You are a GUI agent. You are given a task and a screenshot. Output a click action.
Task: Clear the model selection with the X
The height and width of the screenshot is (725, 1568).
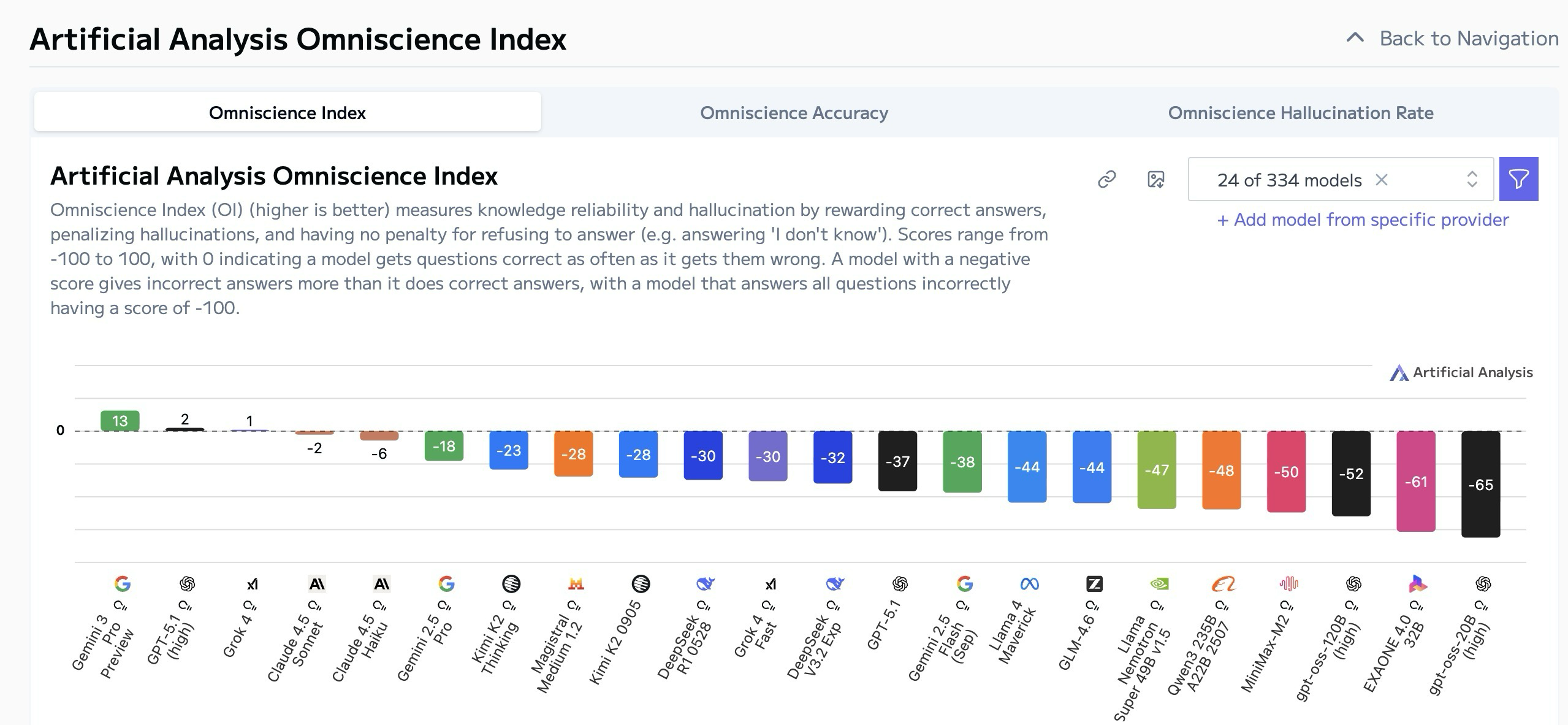[1382, 180]
